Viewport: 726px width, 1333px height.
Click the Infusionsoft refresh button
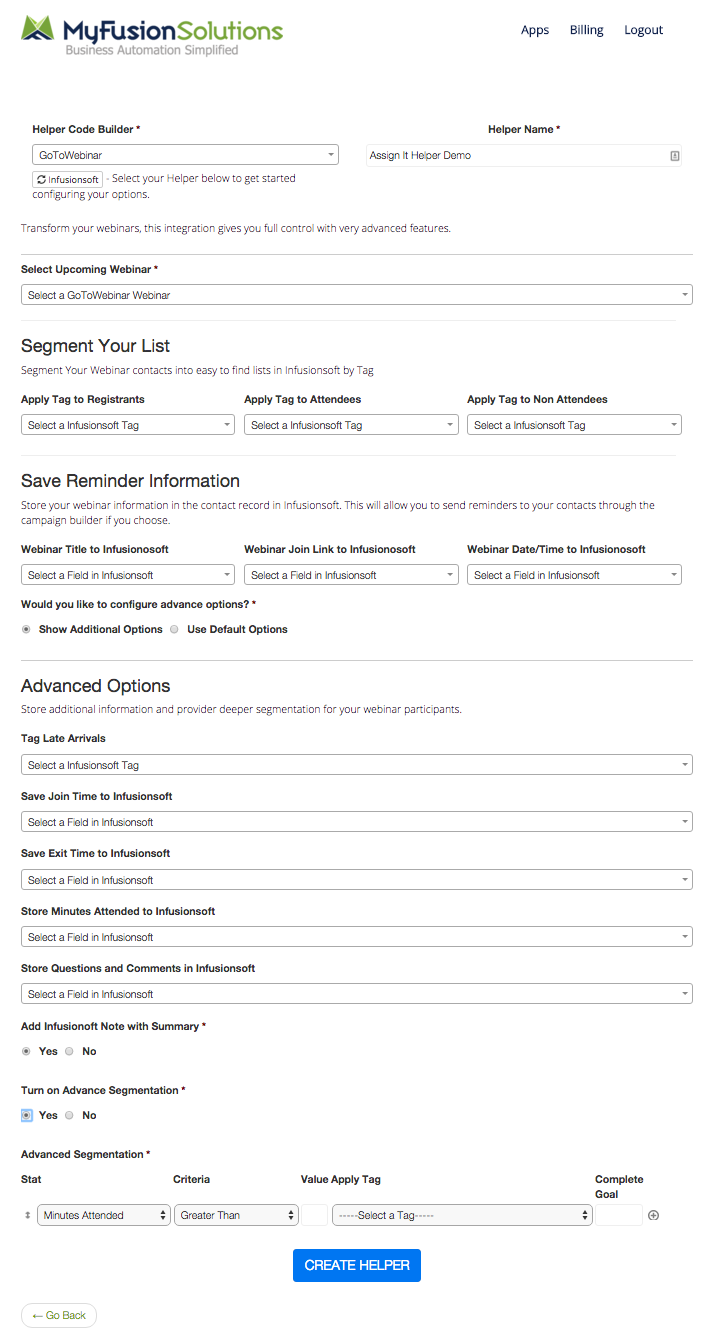pyautogui.click(x=67, y=179)
